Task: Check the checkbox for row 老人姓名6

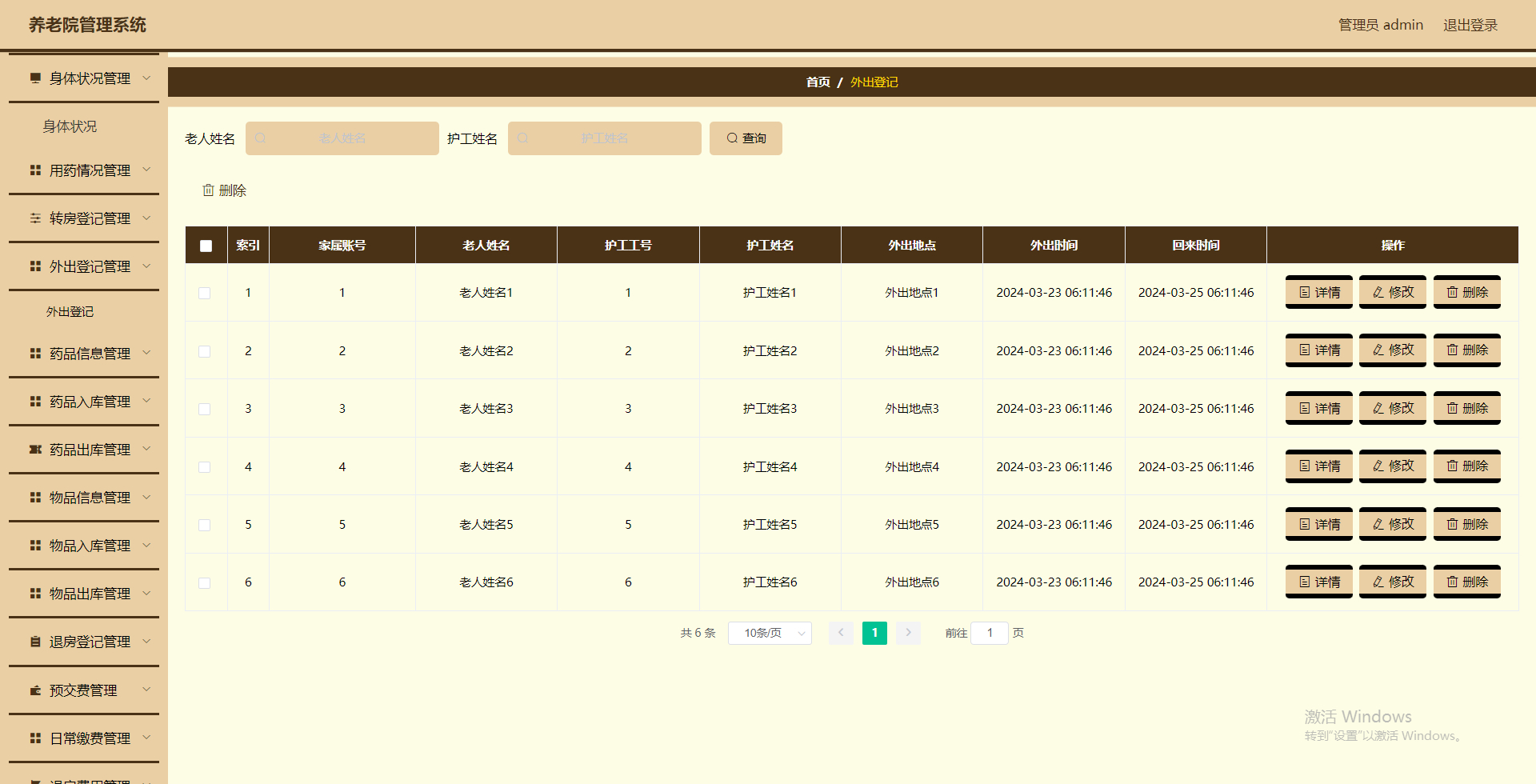Action: pos(205,582)
